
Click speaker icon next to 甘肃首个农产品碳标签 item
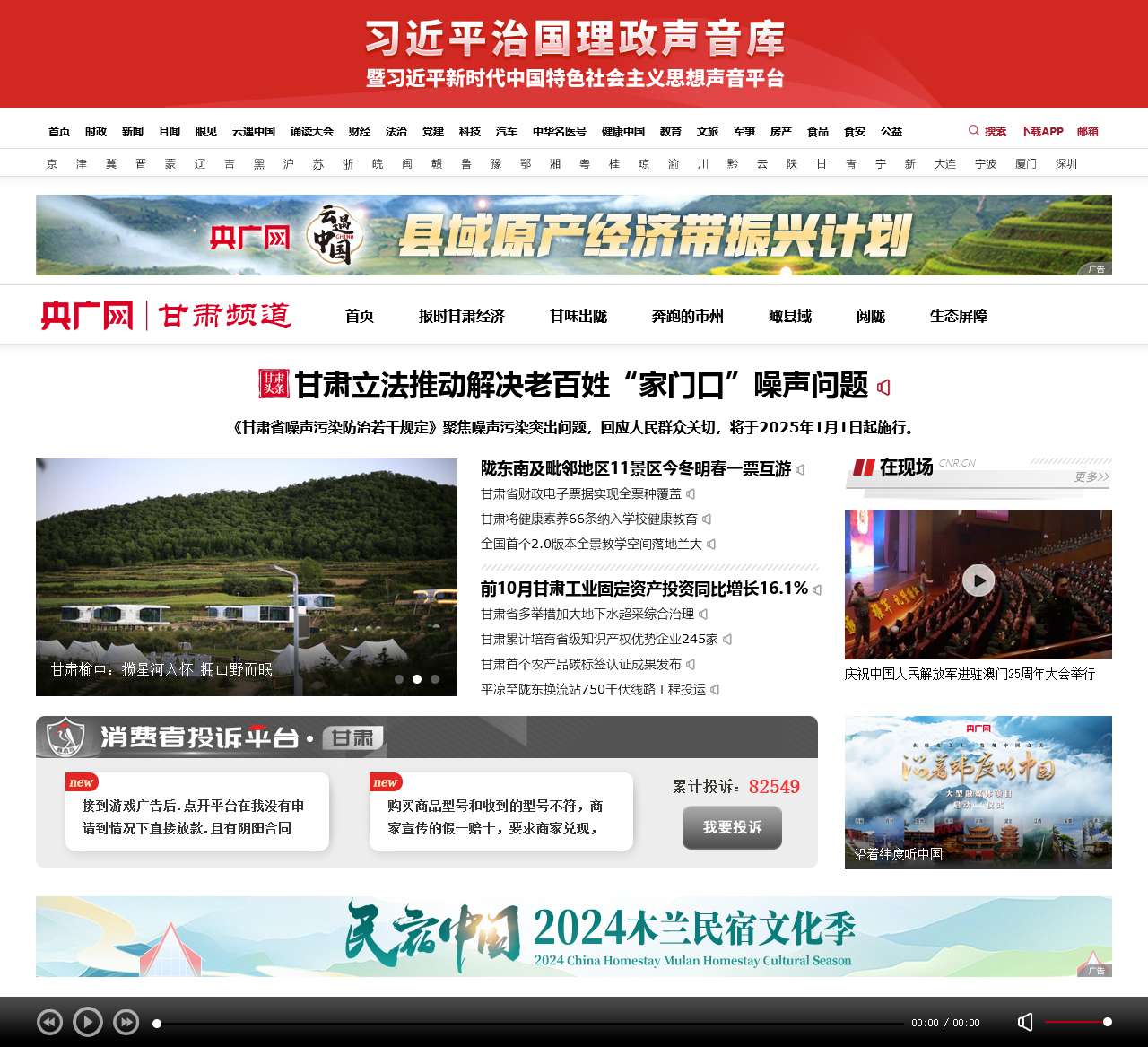click(x=691, y=664)
